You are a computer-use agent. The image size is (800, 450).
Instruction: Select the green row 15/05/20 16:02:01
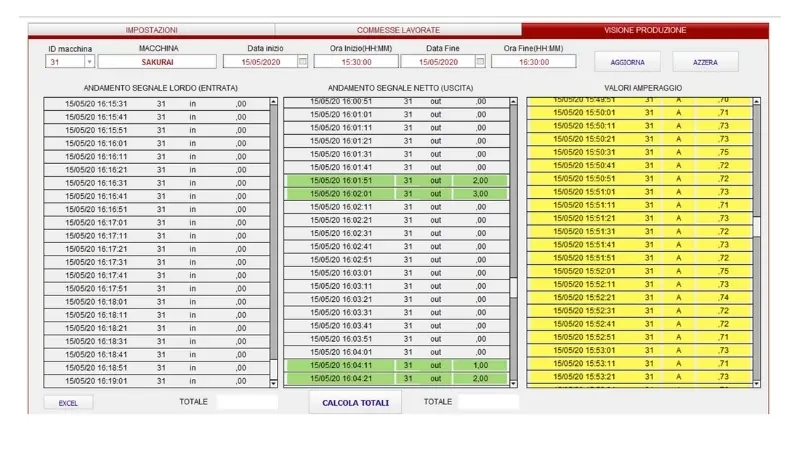pos(396,194)
